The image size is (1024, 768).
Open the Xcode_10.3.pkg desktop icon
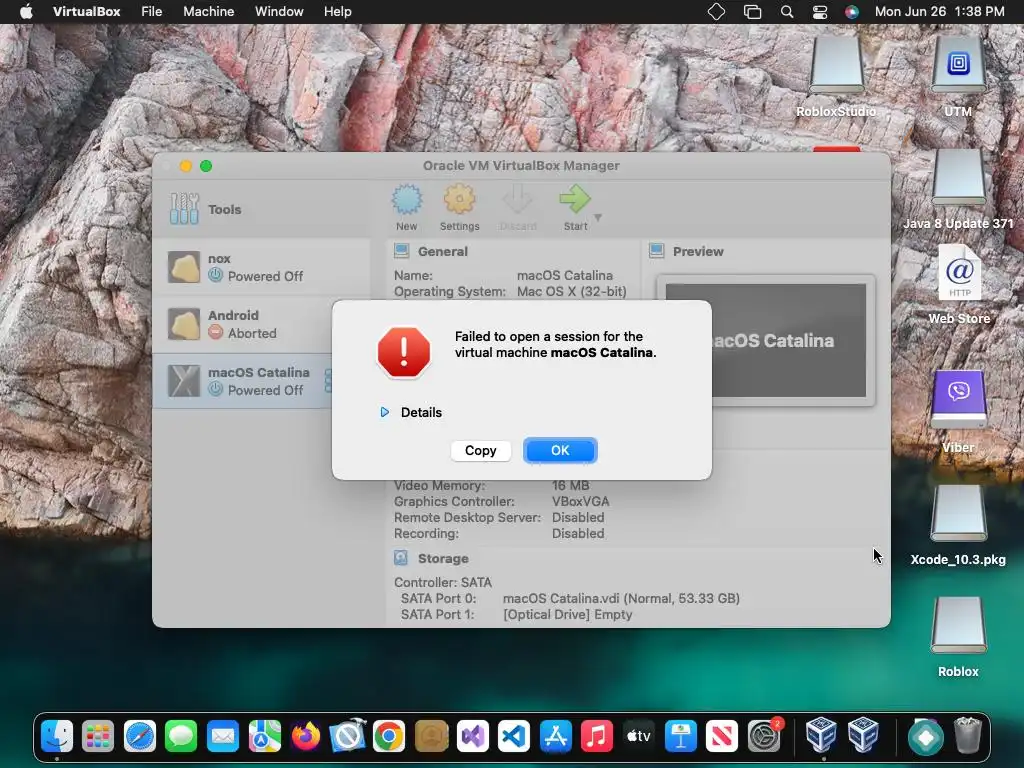(x=958, y=513)
